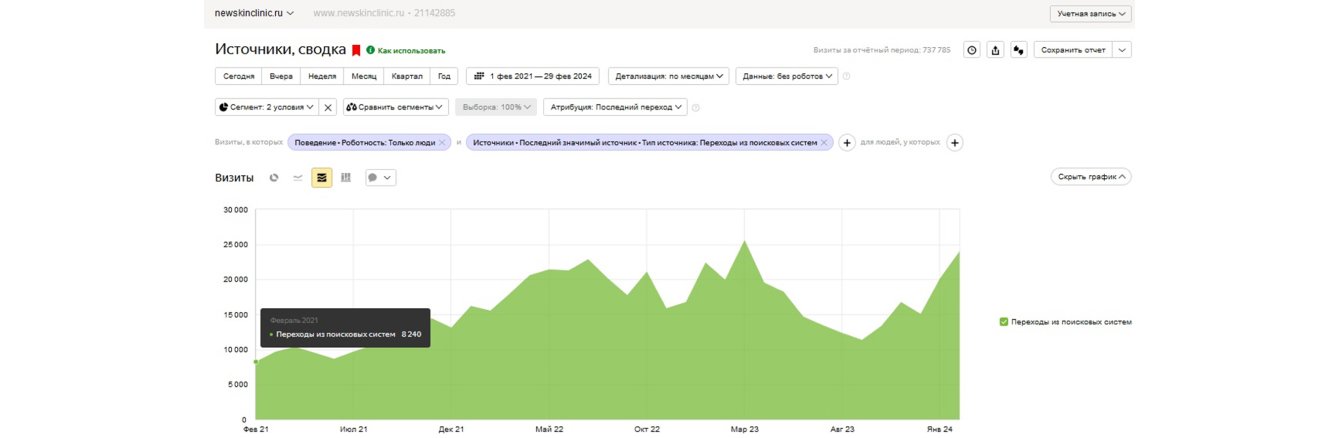Remove the Тип источника filter chip
The width and height of the screenshot is (1341, 438).
[824, 143]
